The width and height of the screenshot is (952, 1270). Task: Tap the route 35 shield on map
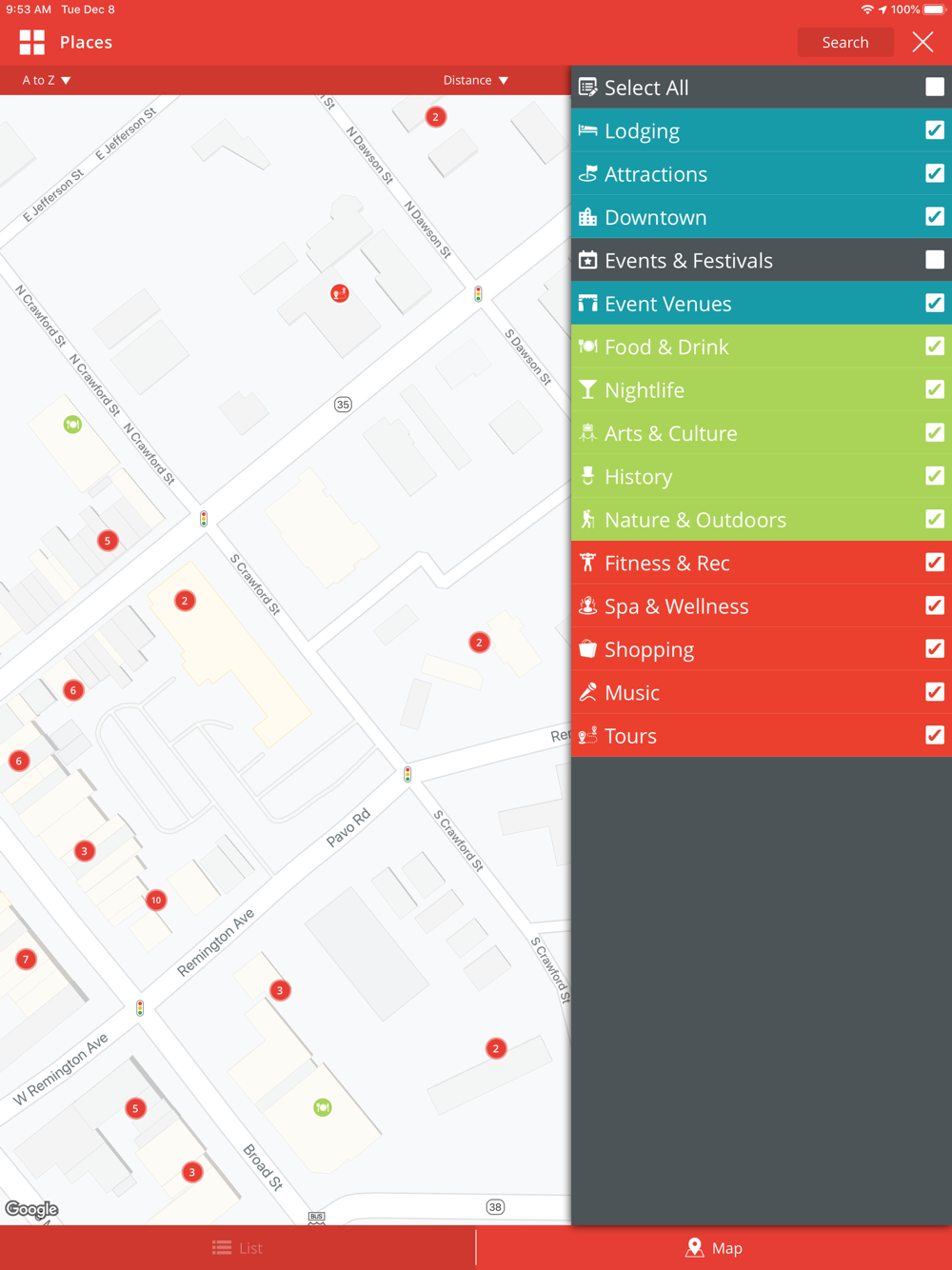pyautogui.click(x=343, y=405)
